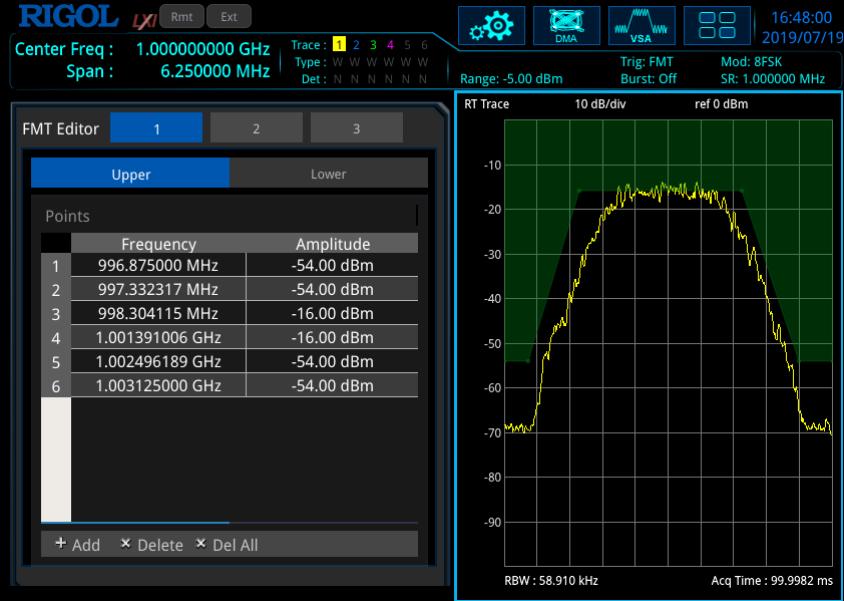Select frequency cell 997.332317 MHz

[158, 289]
